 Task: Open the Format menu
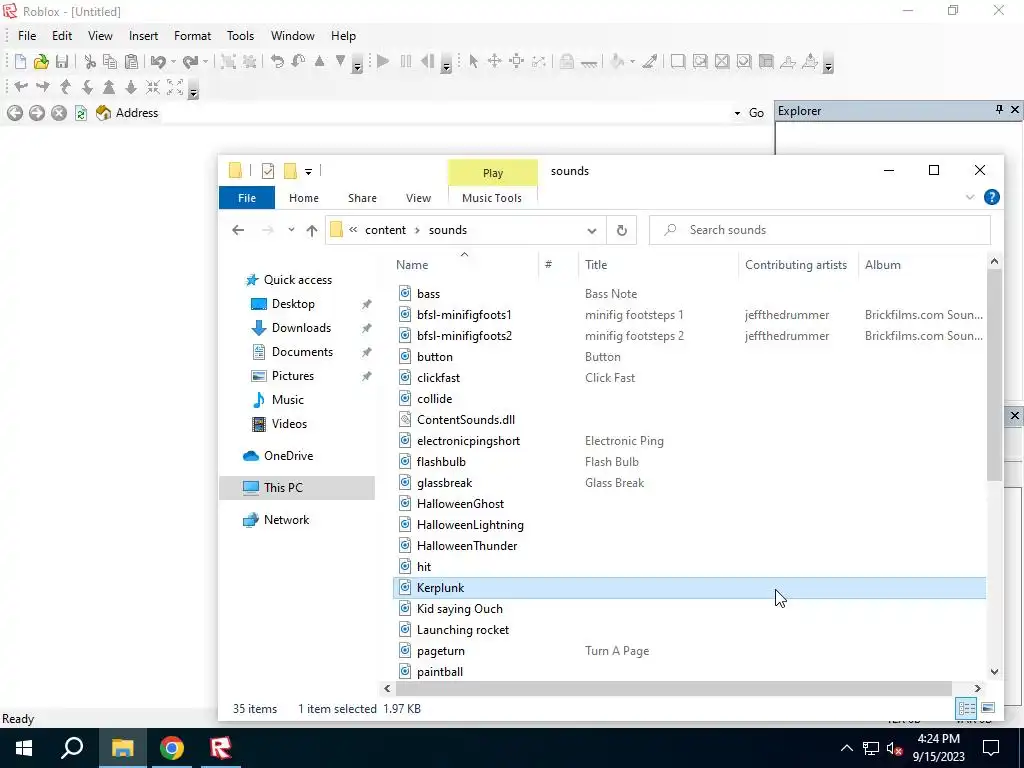[193, 36]
